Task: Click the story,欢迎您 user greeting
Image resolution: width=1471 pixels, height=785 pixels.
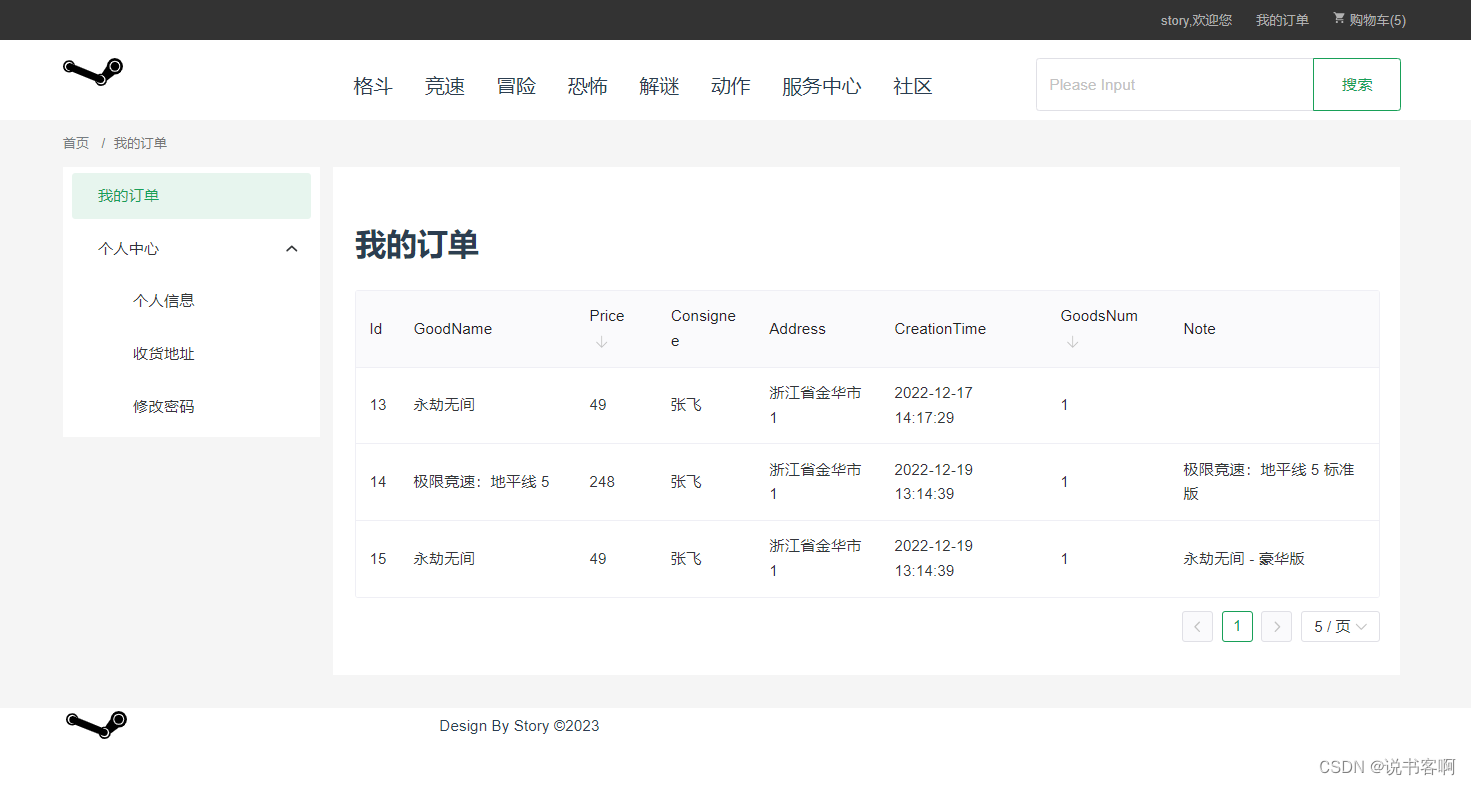Action: click(1196, 20)
